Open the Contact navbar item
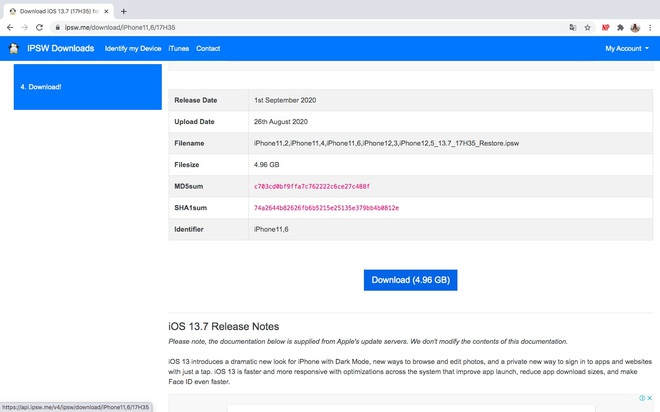 (208, 48)
